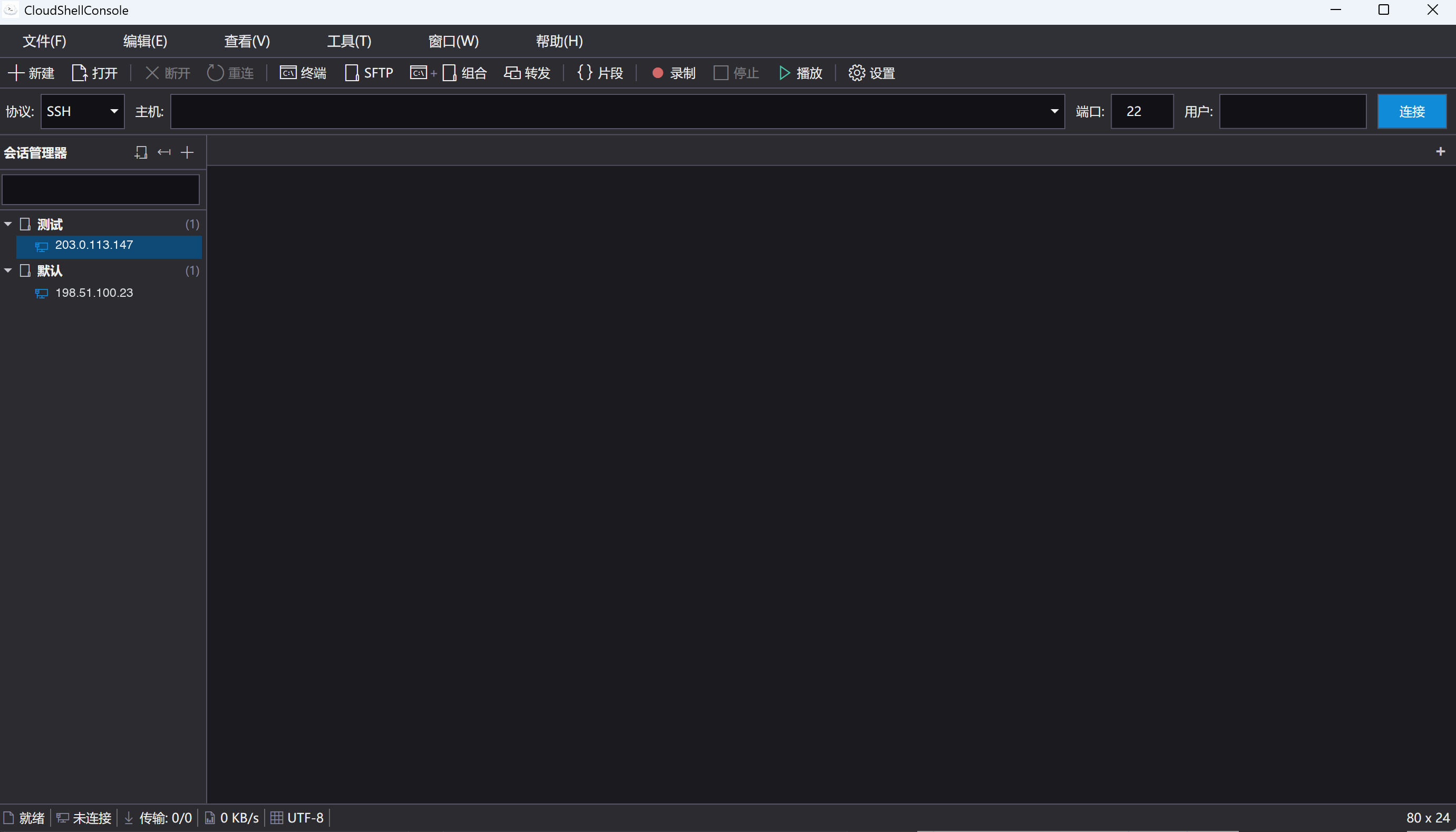Open the SFTP tool
Screen dimensions: 1456x832
coord(369,73)
